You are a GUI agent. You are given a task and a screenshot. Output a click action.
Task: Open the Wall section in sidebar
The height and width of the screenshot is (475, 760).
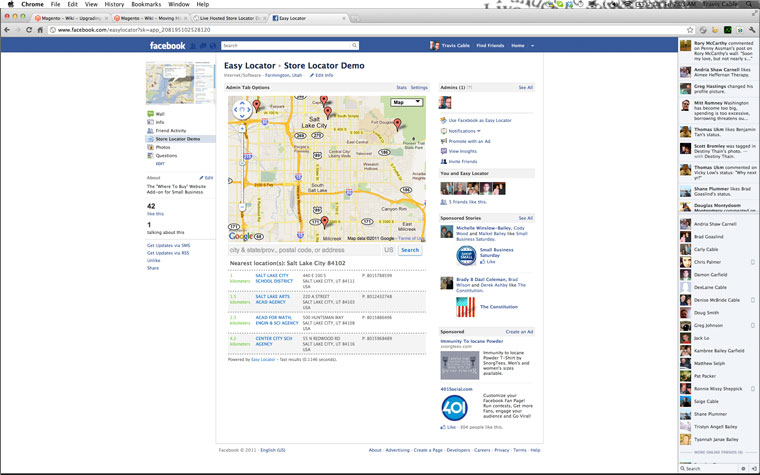click(160, 114)
